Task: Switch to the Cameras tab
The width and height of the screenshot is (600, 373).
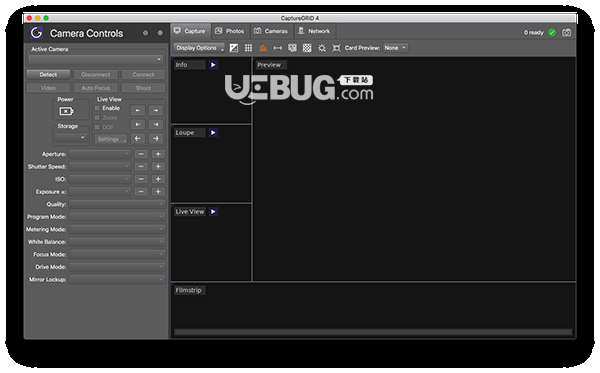Action: click(x=271, y=31)
